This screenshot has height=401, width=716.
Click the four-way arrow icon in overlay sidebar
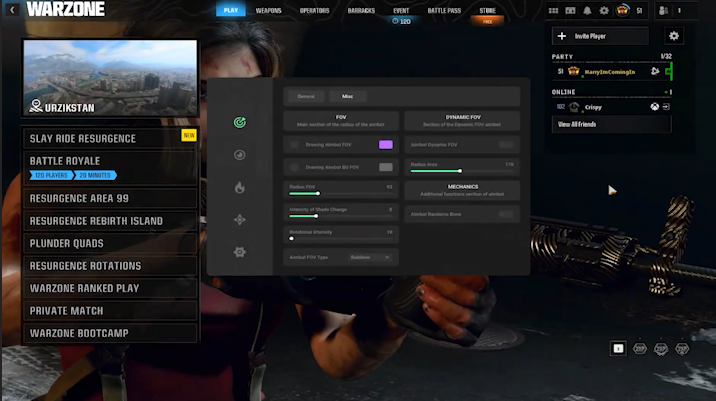tap(239, 220)
